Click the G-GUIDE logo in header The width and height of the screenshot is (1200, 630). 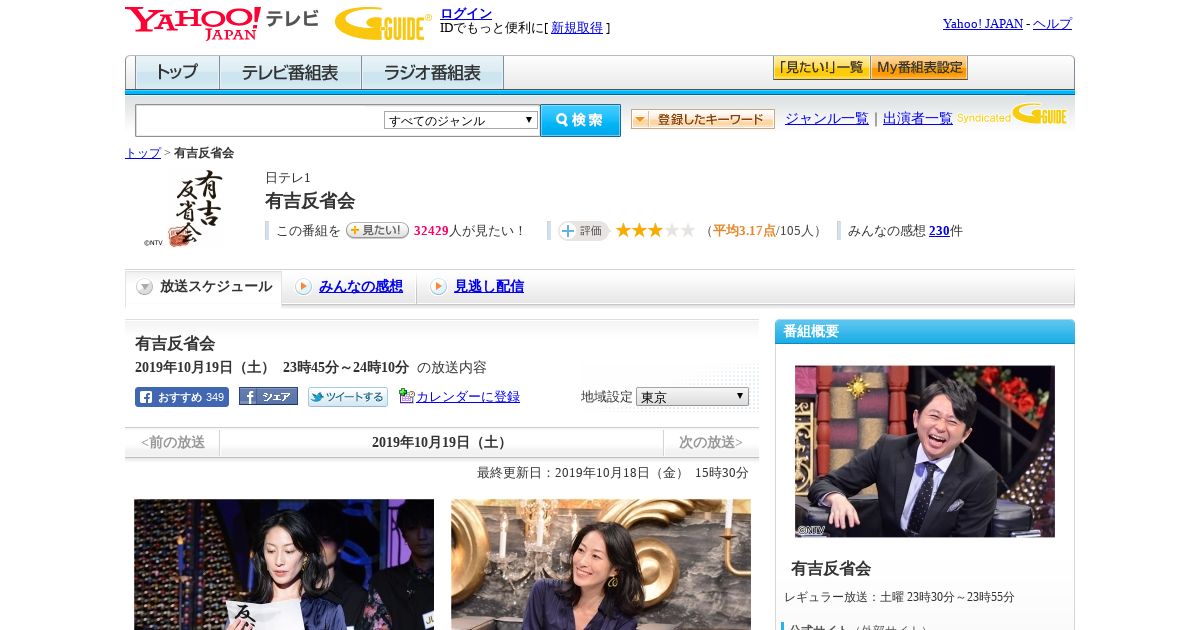click(x=383, y=23)
